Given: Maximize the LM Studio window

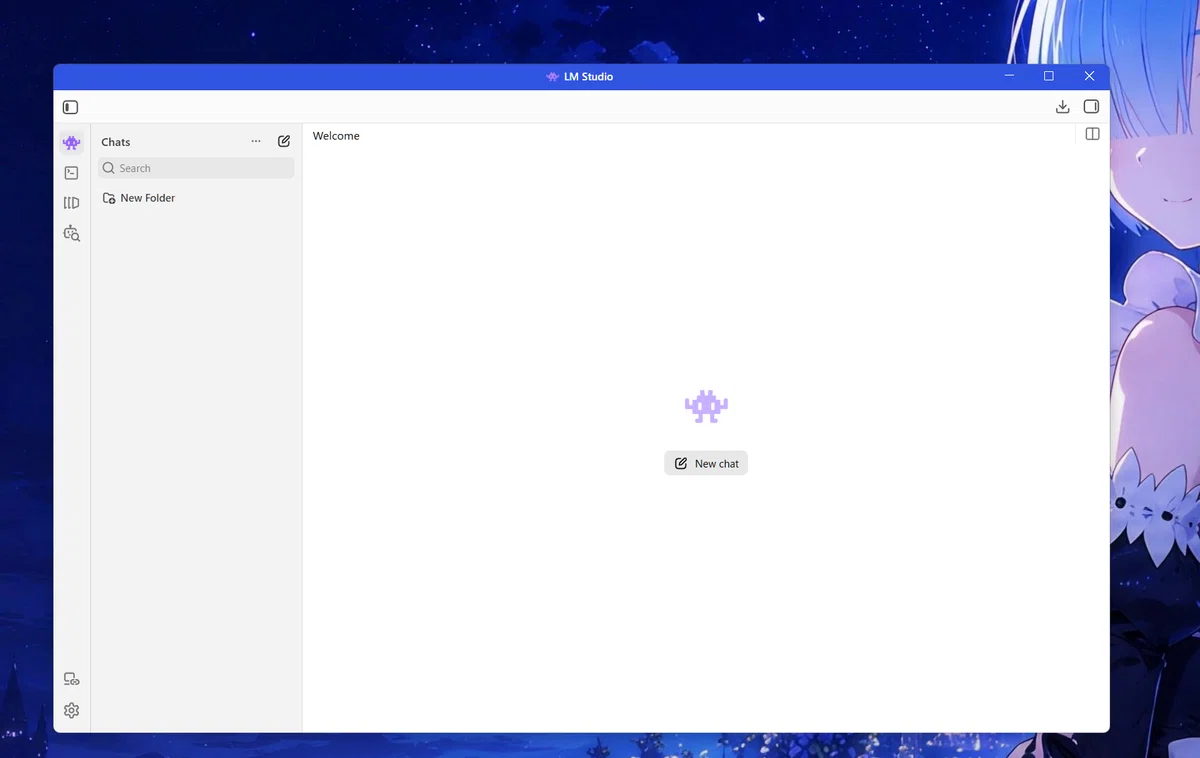Looking at the screenshot, I should 1049,76.
